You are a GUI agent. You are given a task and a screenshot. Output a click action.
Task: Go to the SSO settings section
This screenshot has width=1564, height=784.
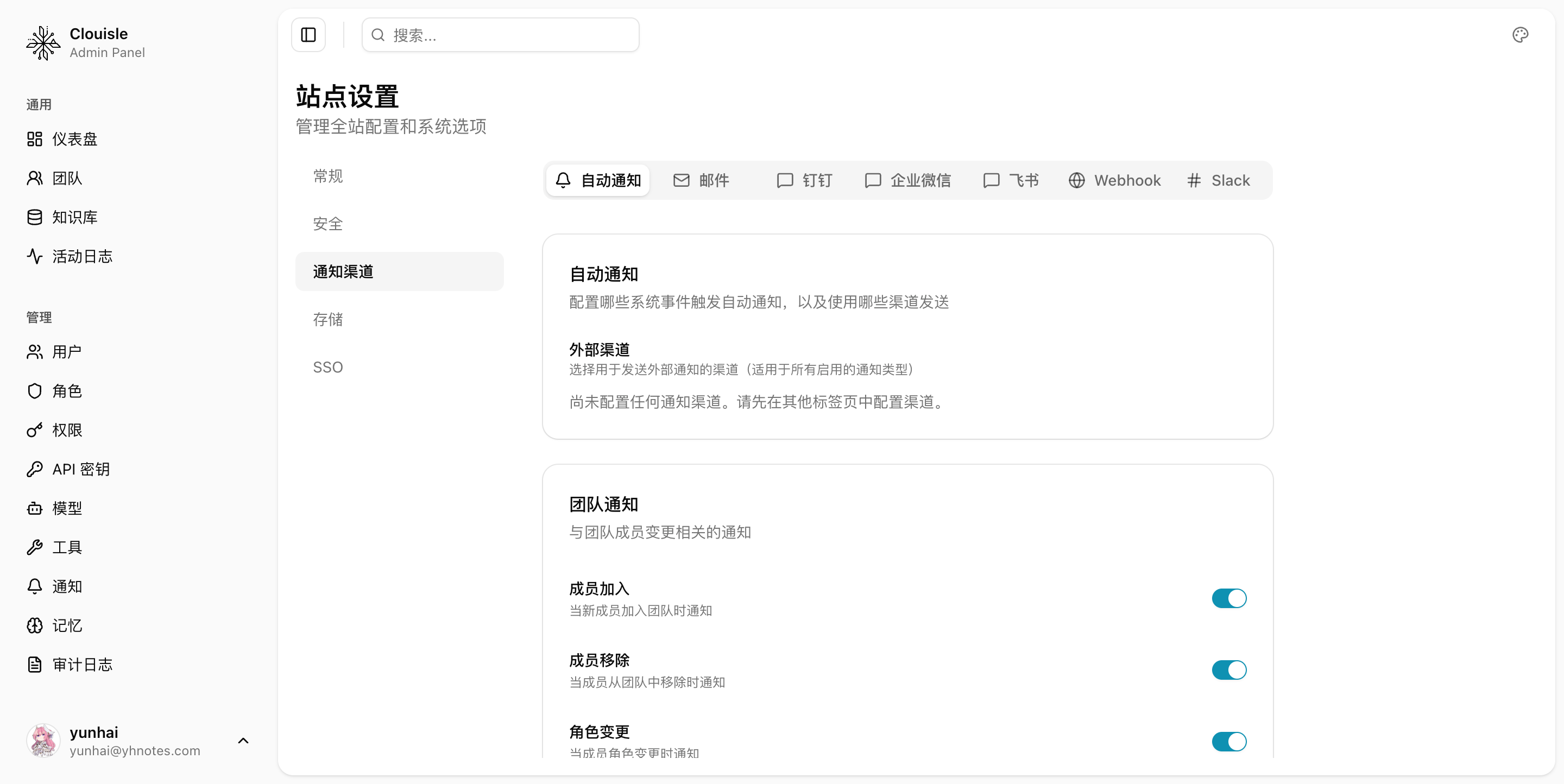click(328, 367)
